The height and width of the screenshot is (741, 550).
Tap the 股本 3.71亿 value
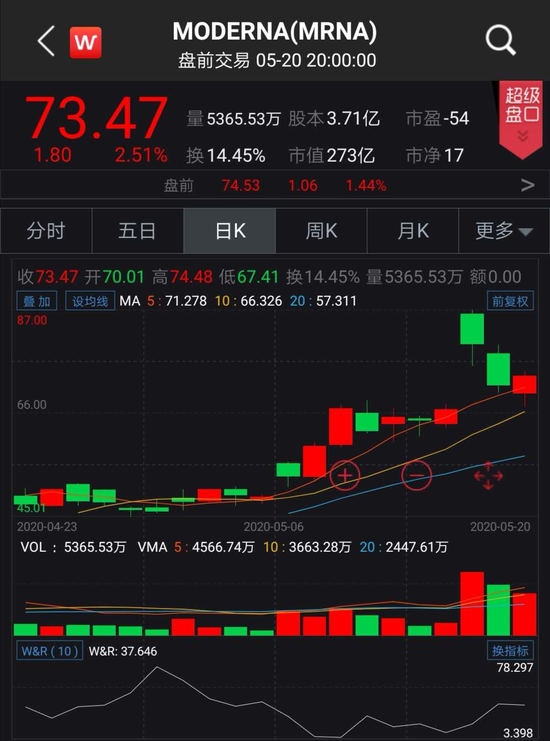point(334,119)
